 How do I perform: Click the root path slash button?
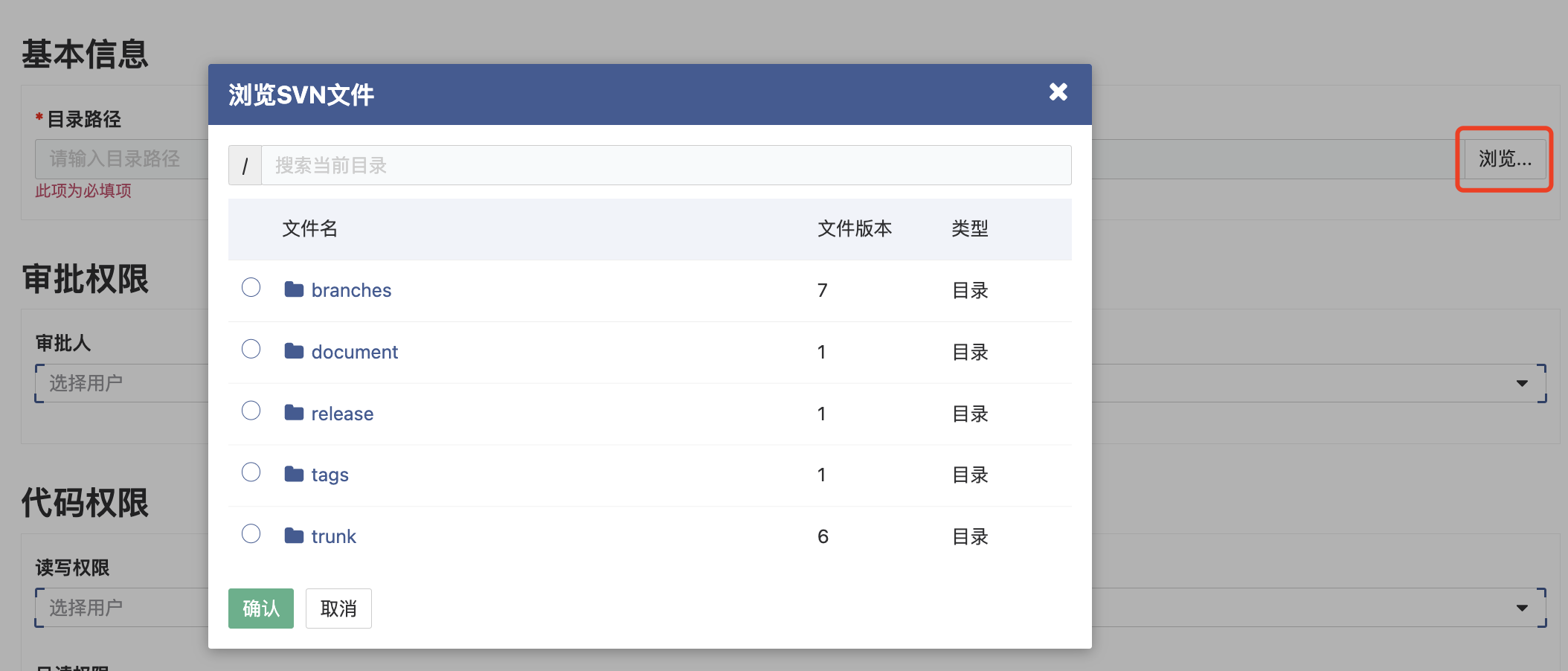[x=245, y=165]
